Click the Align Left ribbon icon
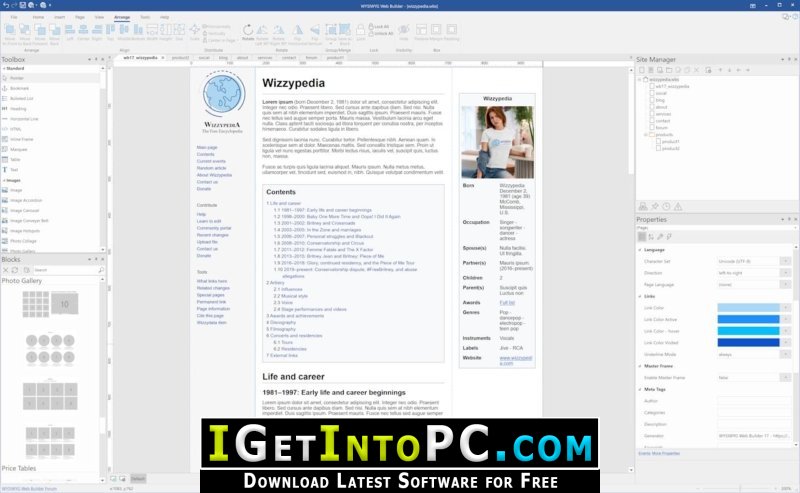Image resolution: width=800 pixels, height=493 pixels. [x=70, y=32]
